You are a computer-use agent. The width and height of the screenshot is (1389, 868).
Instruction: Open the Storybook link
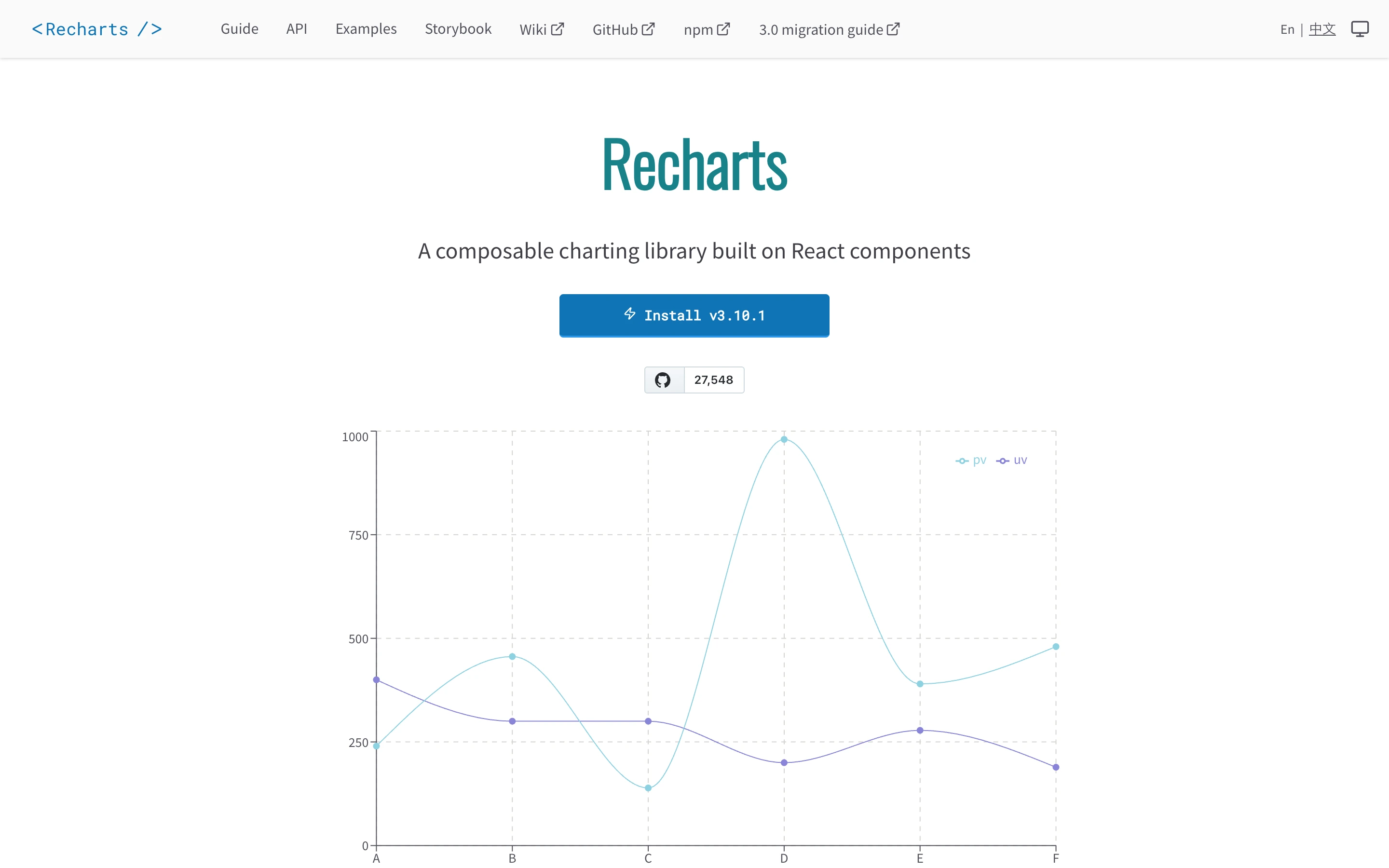pyautogui.click(x=458, y=29)
